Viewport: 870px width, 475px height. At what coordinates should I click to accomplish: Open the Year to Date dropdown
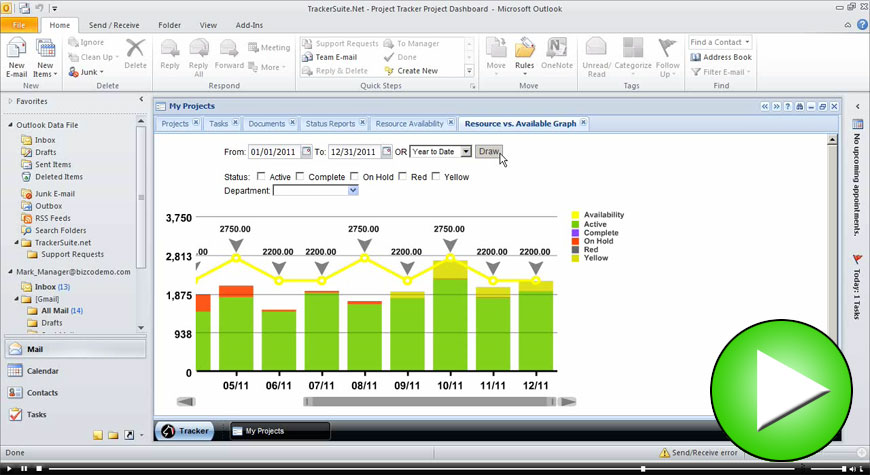441,151
